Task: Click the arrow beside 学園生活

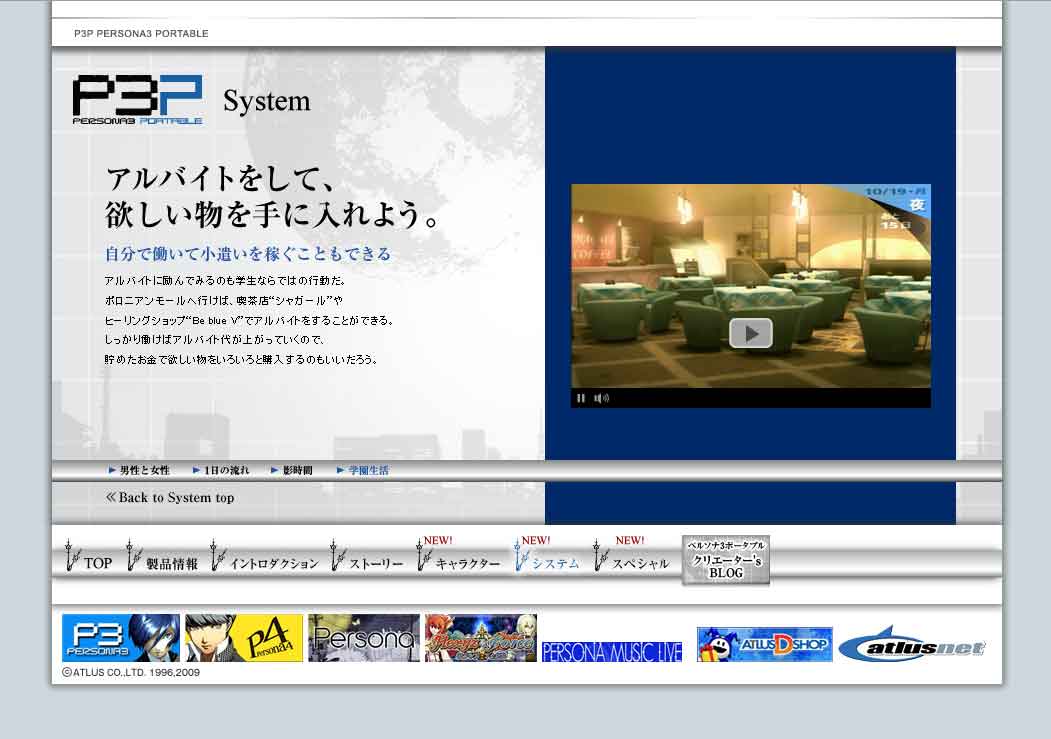Action: (x=340, y=470)
